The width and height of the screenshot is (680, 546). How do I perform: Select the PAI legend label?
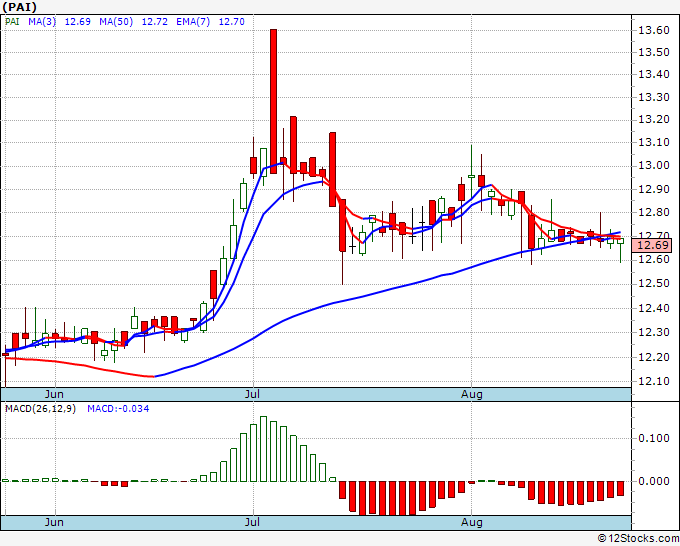click(x=12, y=22)
